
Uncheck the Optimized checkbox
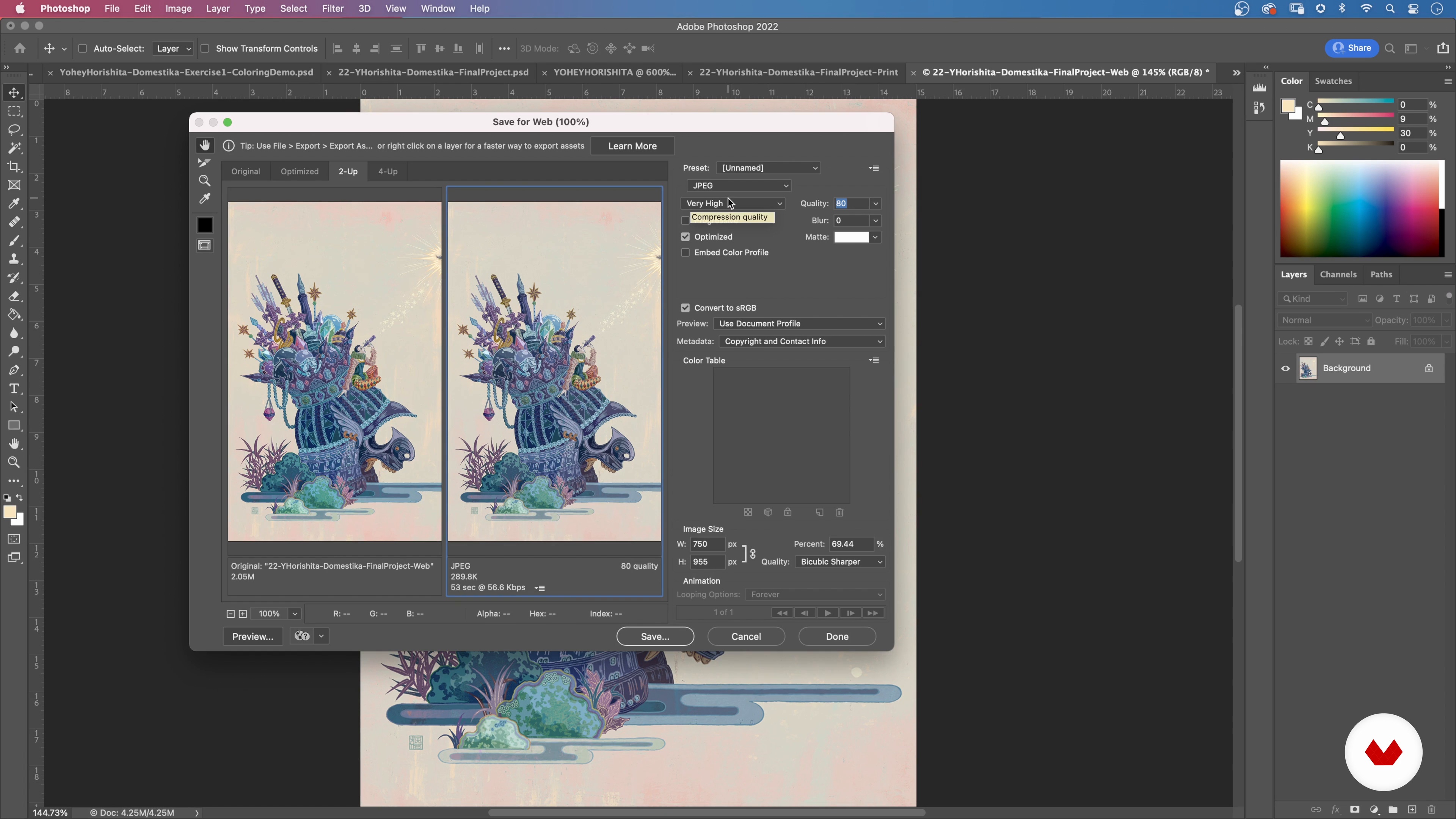[686, 237]
